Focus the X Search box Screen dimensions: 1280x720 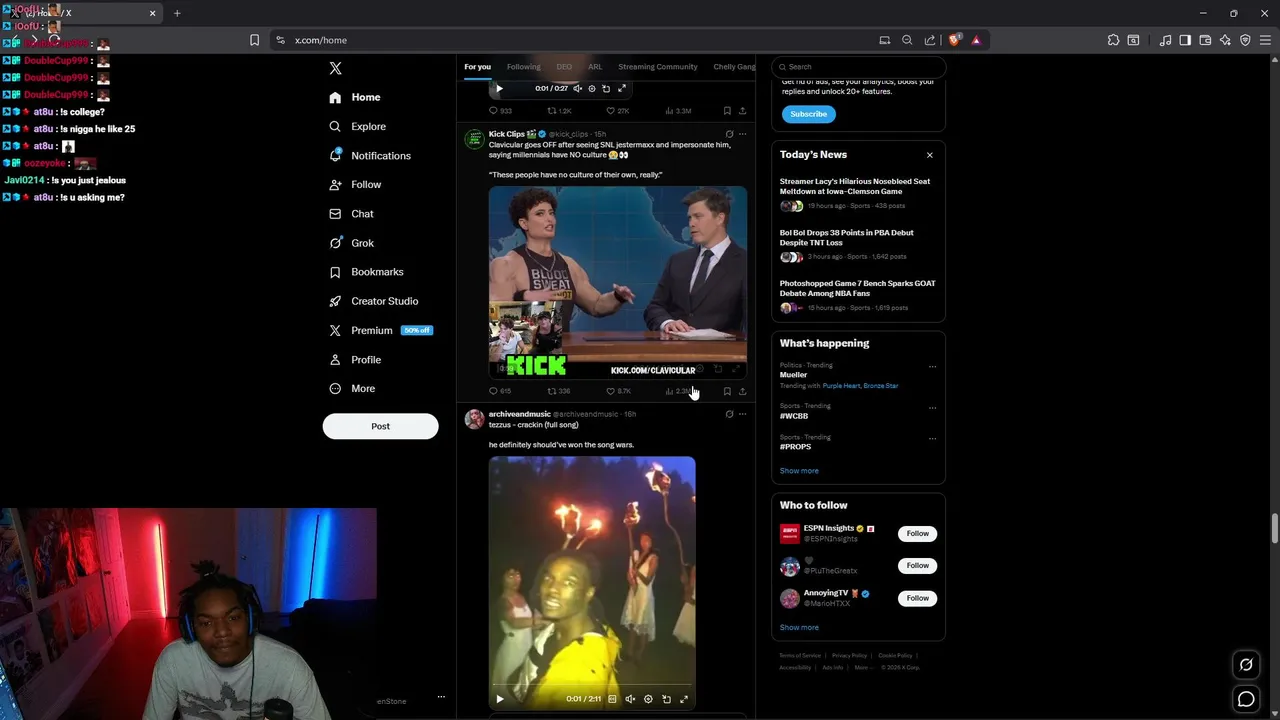coord(858,67)
